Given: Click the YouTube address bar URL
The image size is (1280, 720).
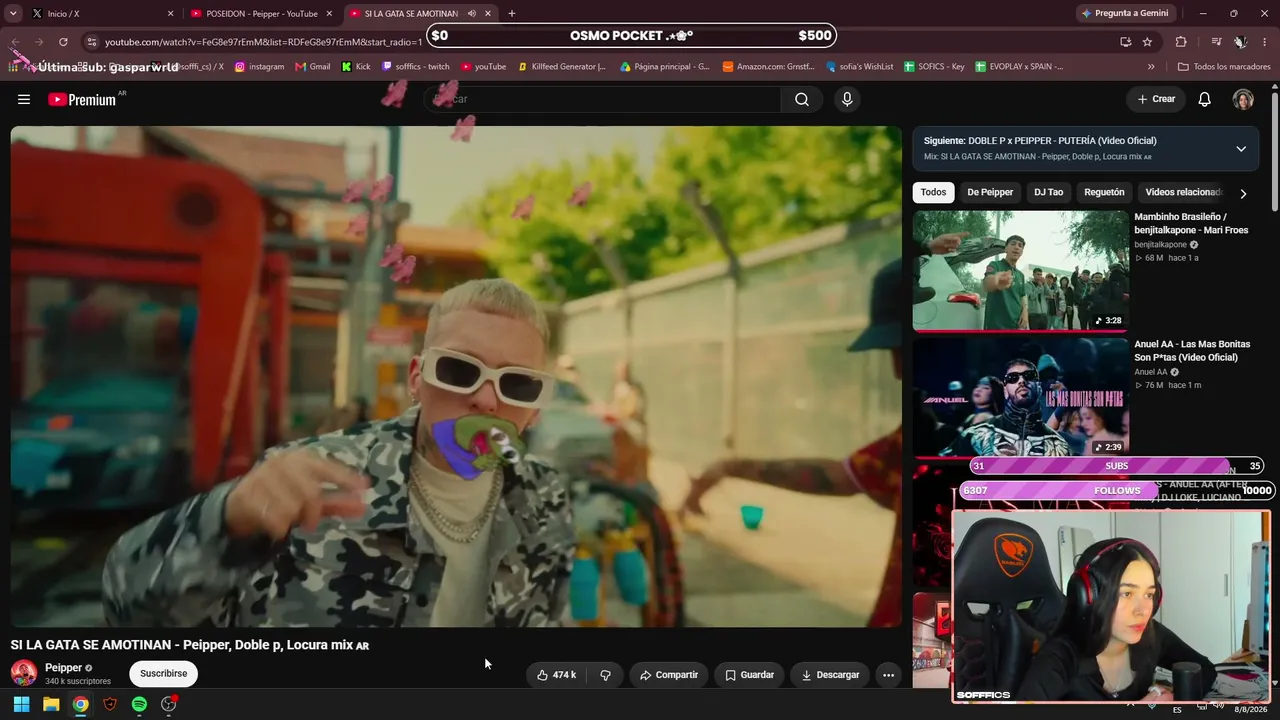Looking at the screenshot, I should [x=264, y=42].
